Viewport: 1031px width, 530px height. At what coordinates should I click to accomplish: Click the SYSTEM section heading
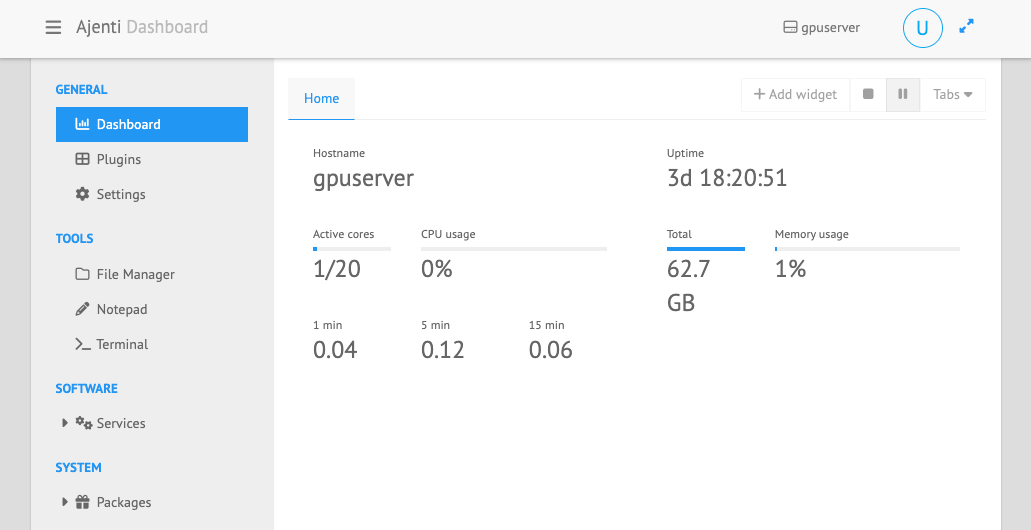click(78, 468)
